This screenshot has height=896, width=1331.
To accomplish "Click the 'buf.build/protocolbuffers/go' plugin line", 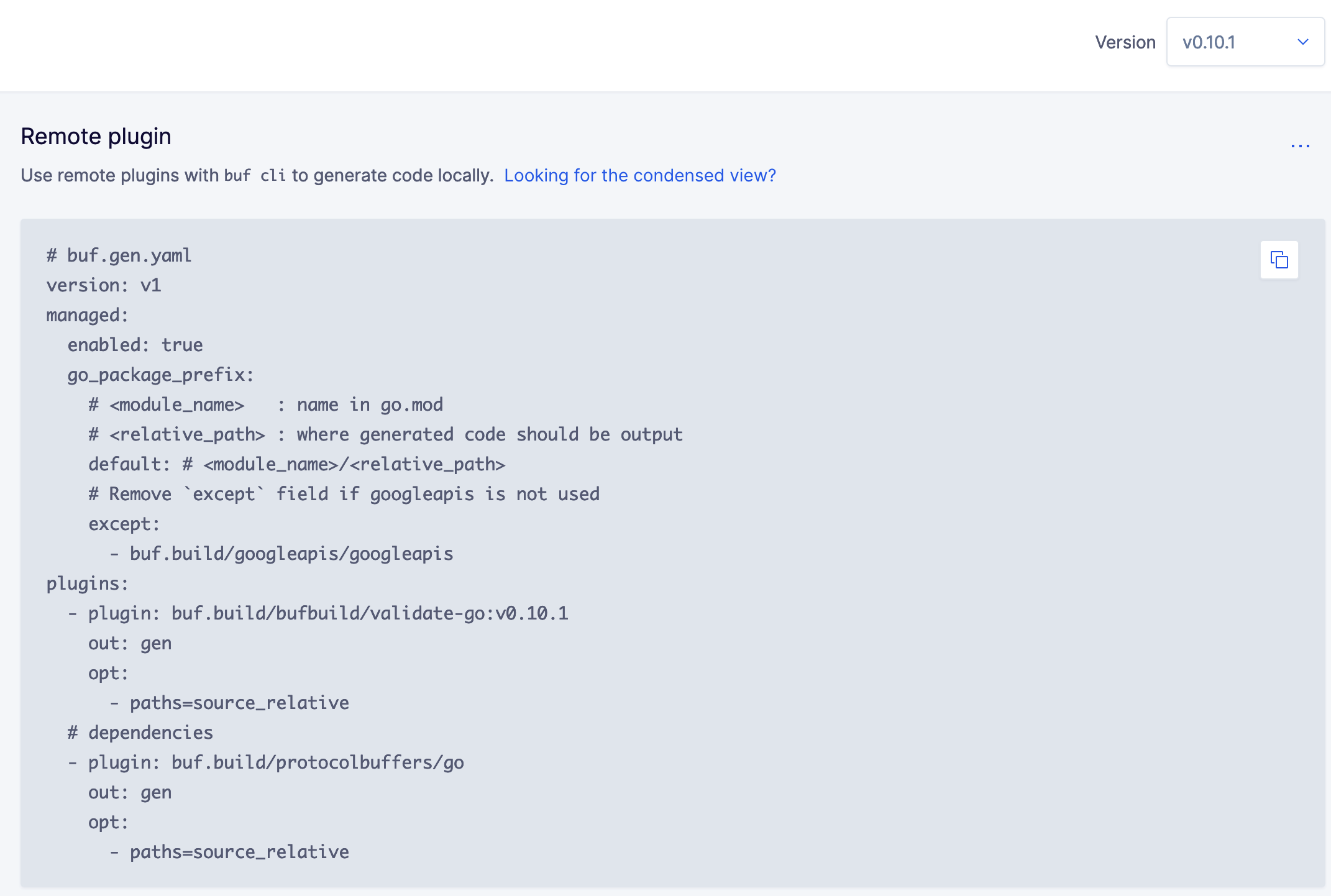I will click(x=275, y=762).
